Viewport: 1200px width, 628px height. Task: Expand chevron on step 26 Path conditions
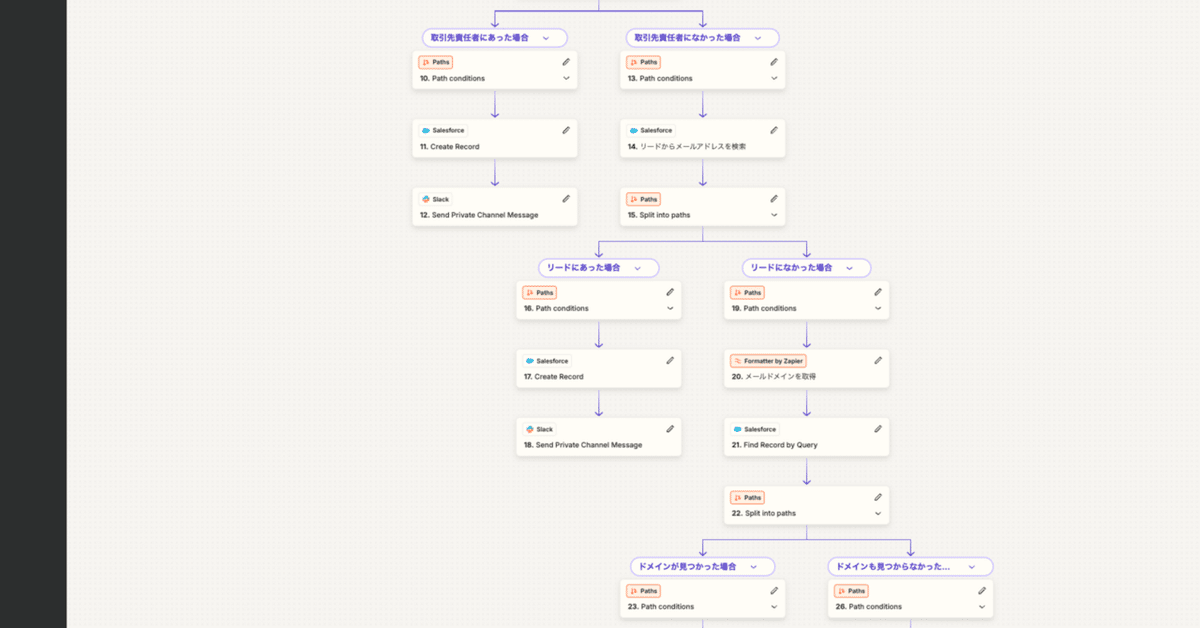tap(982, 606)
